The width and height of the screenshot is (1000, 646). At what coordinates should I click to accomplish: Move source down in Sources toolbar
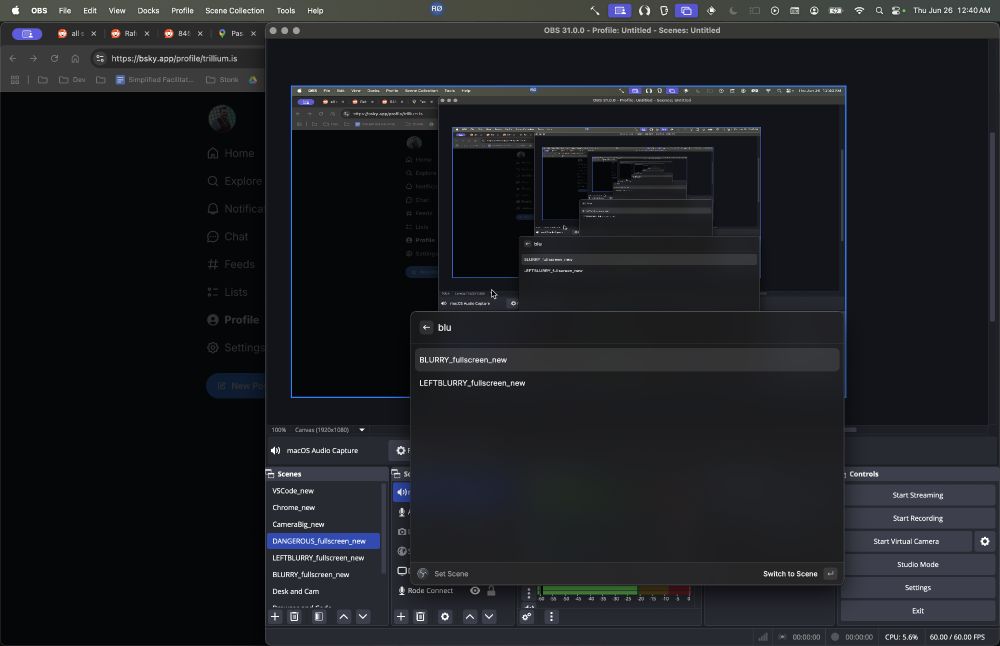[489, 617]
